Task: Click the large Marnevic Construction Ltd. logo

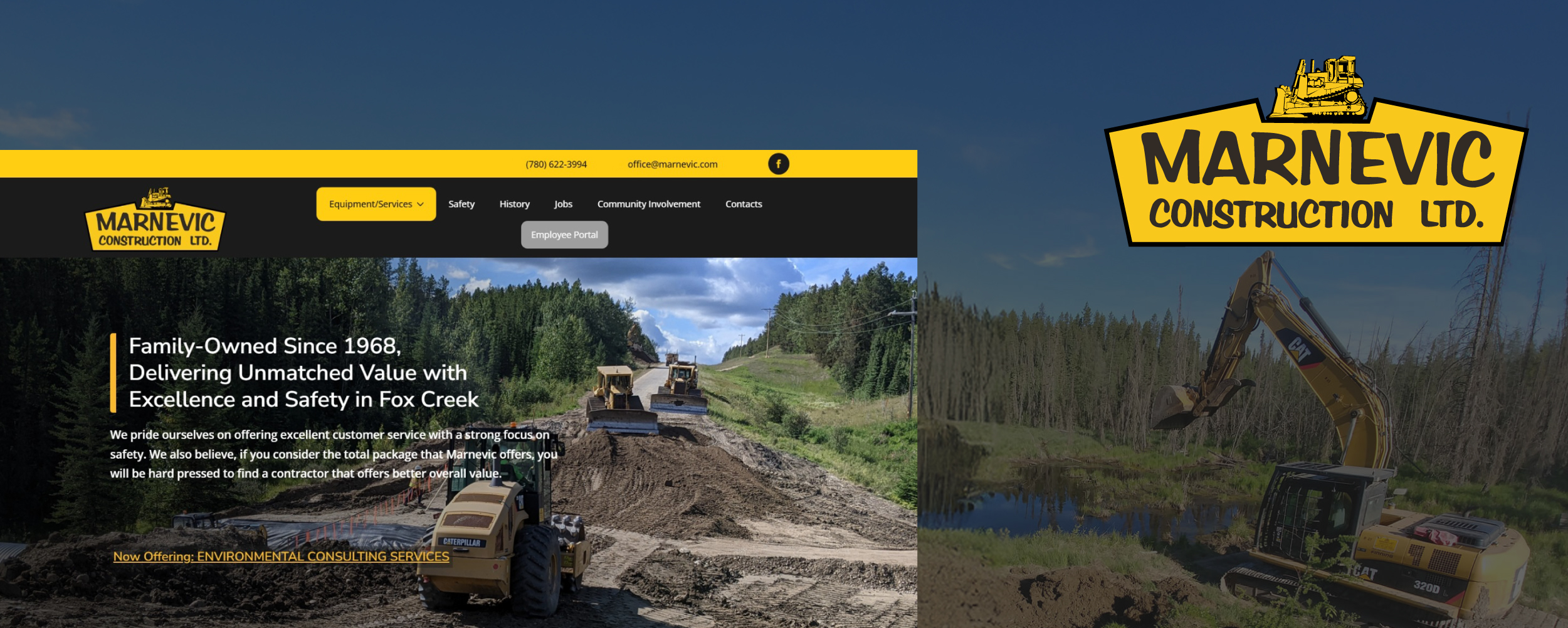Action: coord(1315,182)
